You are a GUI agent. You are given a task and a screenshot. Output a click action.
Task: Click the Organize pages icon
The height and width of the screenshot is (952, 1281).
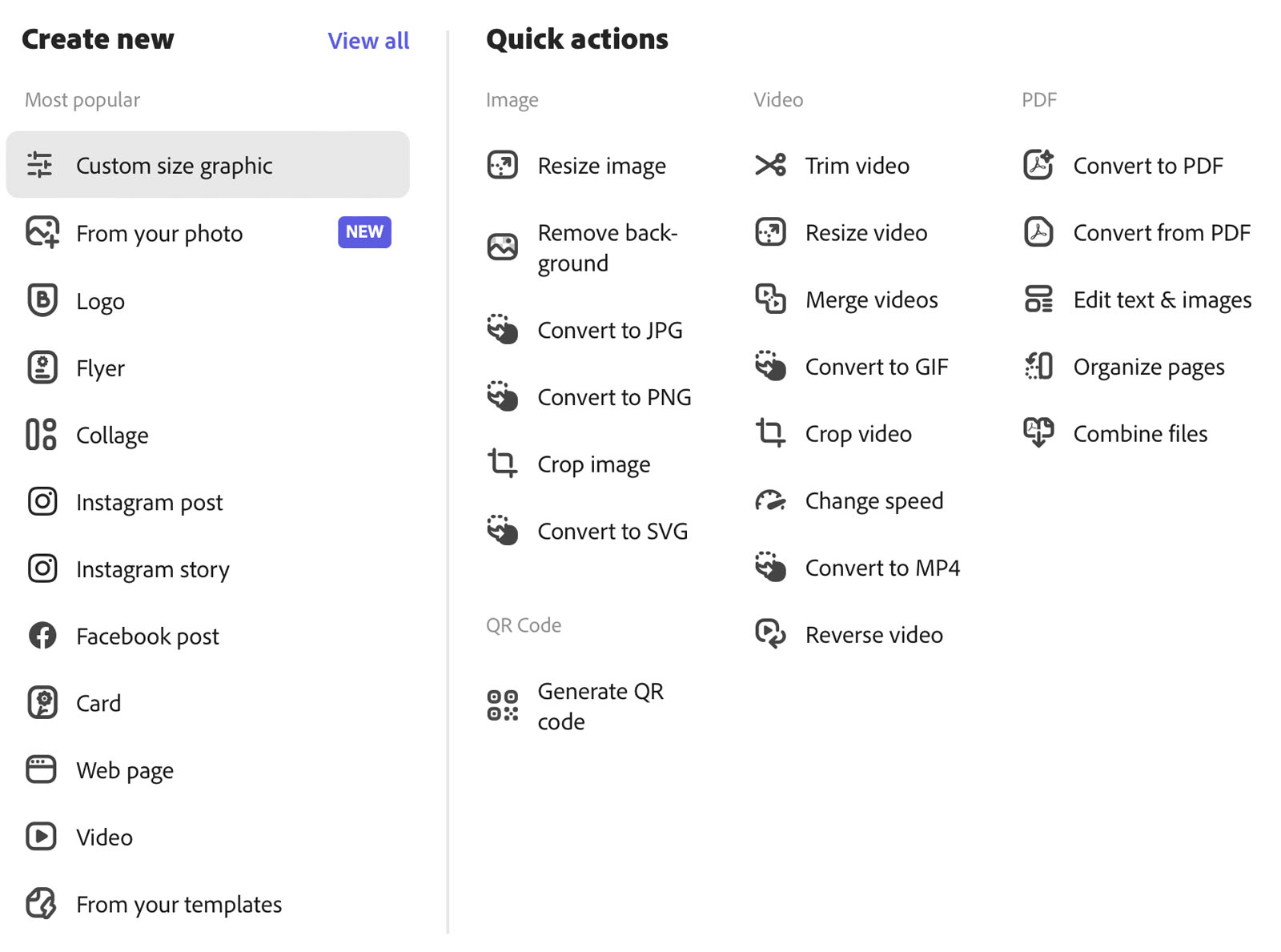click(1038, 366)
